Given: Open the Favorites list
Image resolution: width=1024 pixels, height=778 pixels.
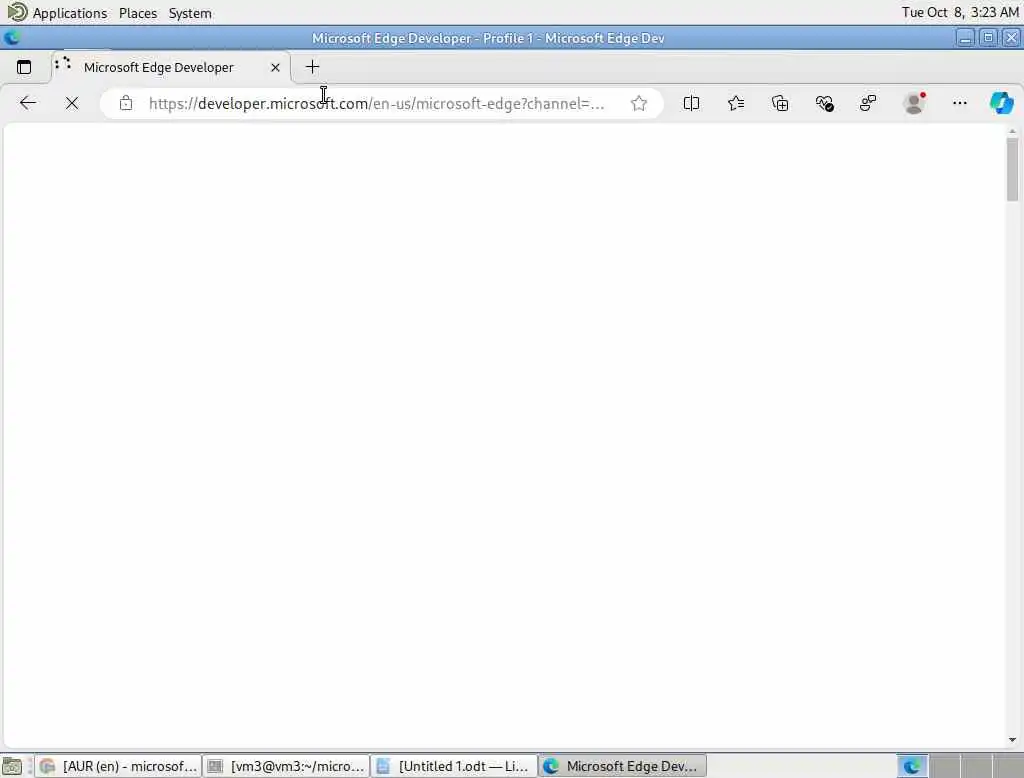Looking at the screenshot, I should point(736,103).
